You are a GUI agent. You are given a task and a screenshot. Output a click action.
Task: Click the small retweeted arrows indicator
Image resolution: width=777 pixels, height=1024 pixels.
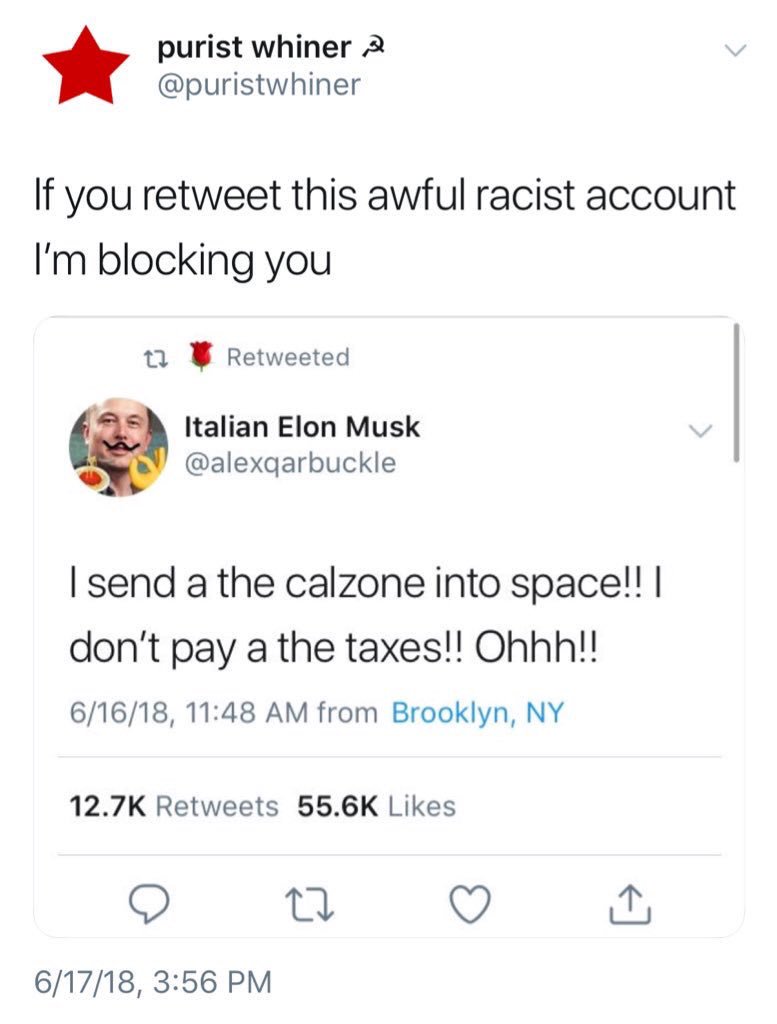coord(157,358)
